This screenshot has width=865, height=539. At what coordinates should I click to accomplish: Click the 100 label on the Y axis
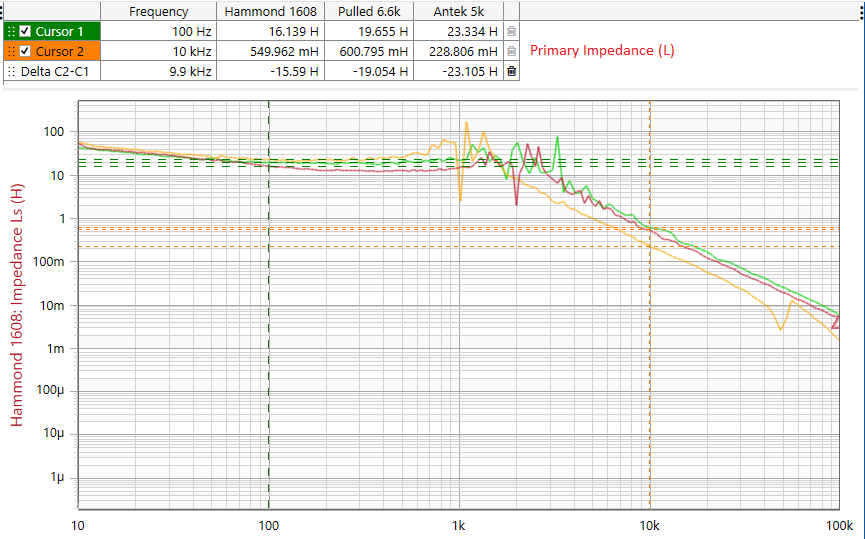click(x=54, y=132)
